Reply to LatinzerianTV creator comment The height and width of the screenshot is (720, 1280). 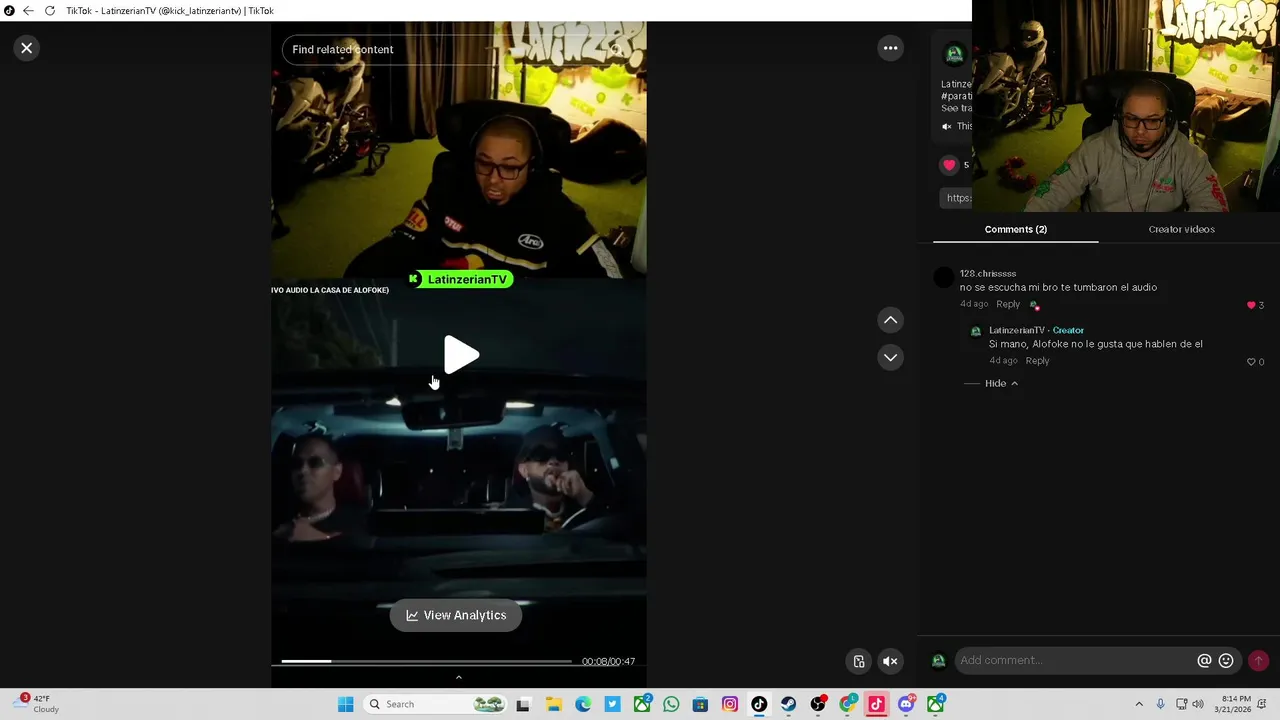click(x=1037, y=361)
